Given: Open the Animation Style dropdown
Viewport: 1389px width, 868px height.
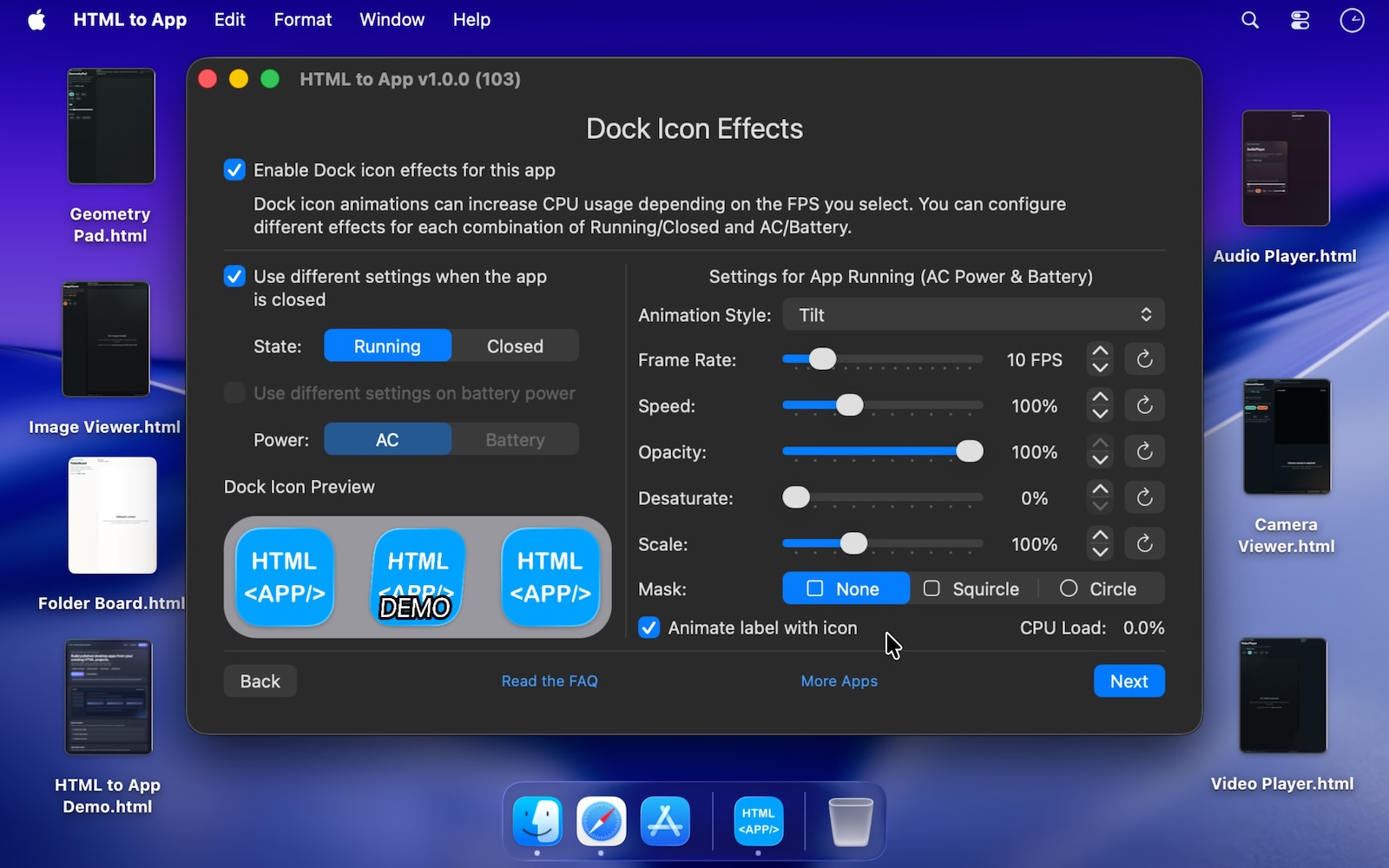Looking at the screenshot, I should tap(973, 315).
